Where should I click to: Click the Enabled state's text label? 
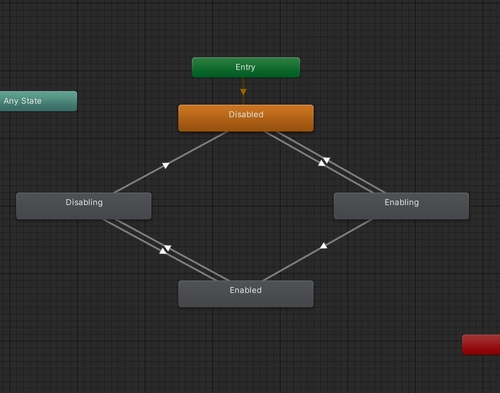coord(246,290)
